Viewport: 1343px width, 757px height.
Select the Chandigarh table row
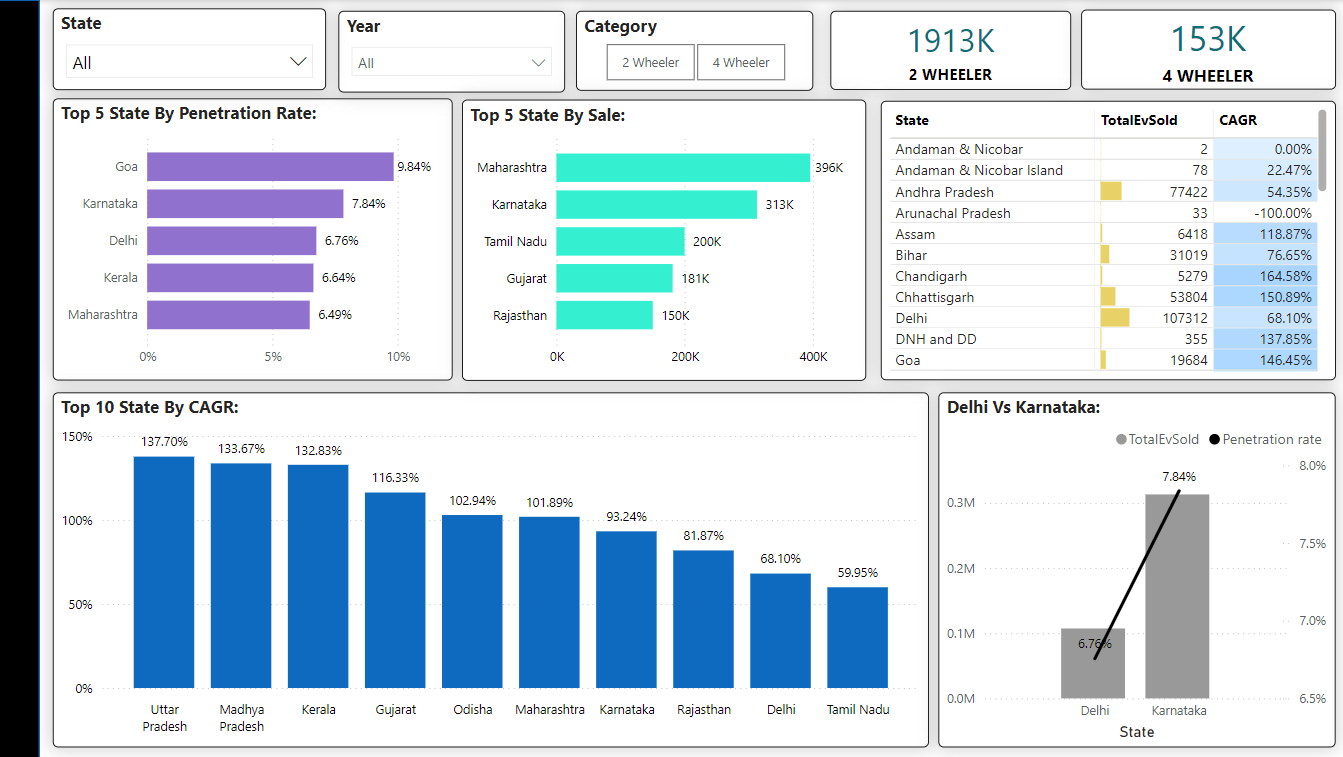point(1104,276)
